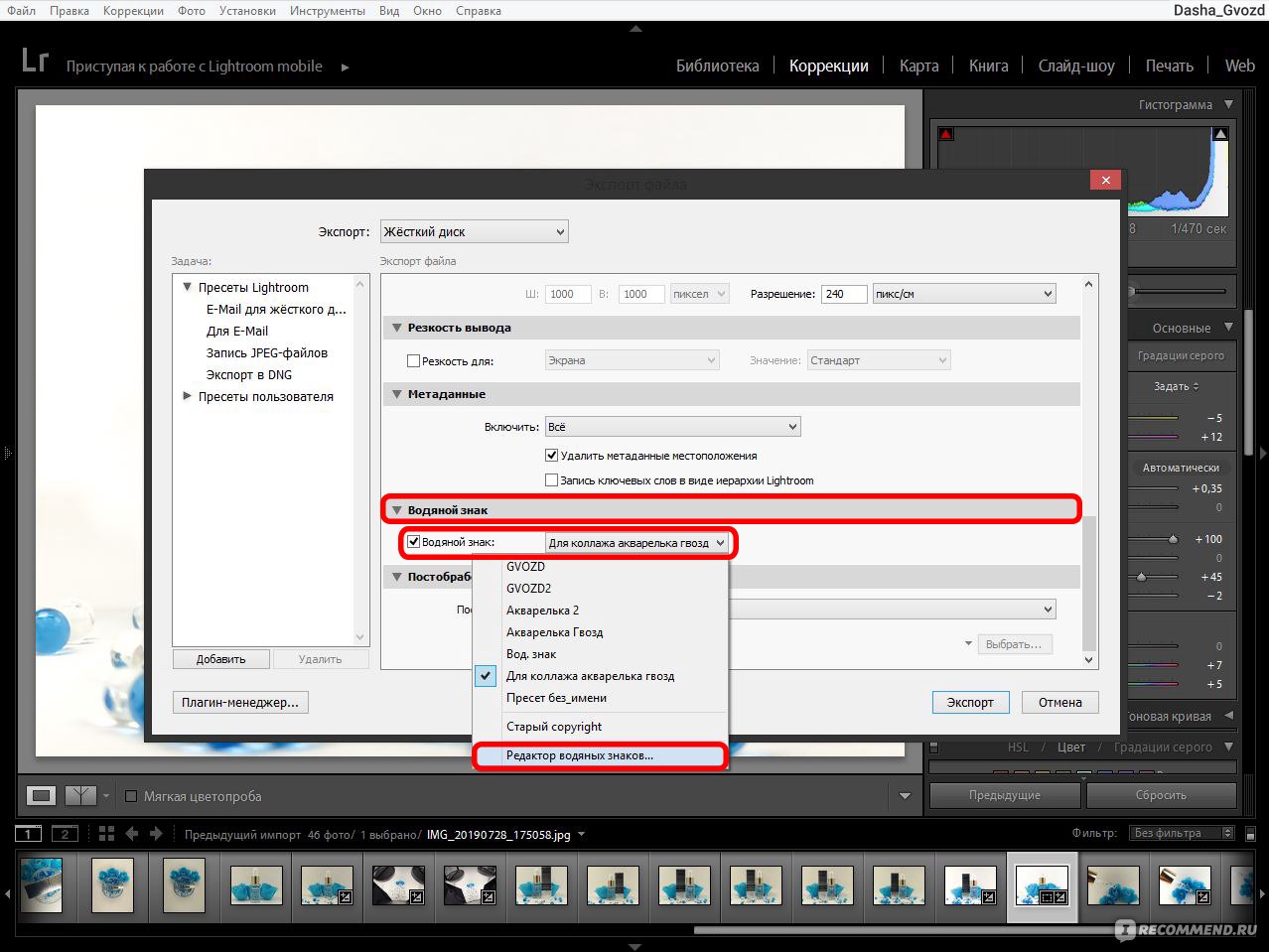Screen dimensions: 1269x952
Task: Click the Lr logo identity plate
Action: coord(35,62)
